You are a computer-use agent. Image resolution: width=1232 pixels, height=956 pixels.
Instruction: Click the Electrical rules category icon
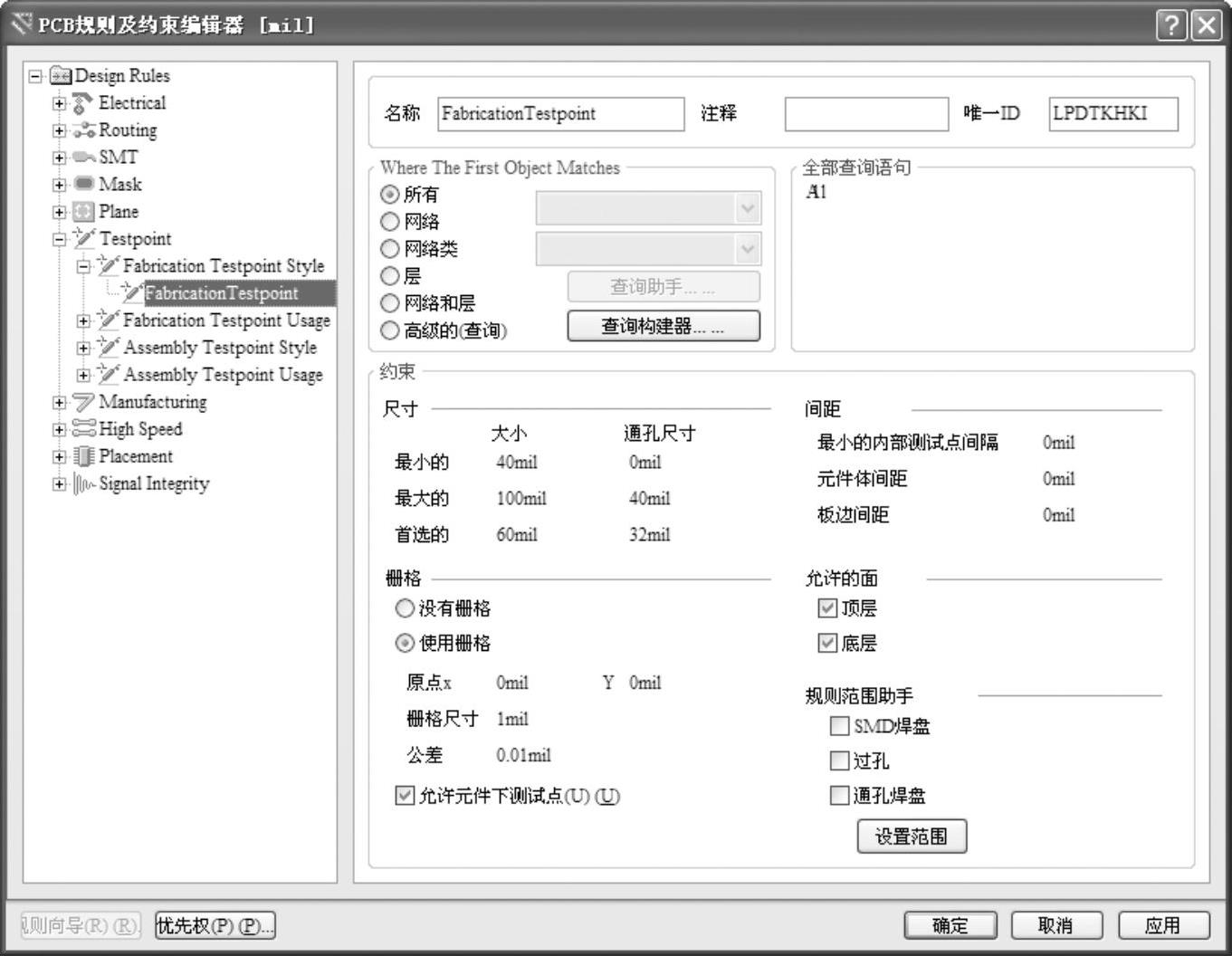click(83, 103)
